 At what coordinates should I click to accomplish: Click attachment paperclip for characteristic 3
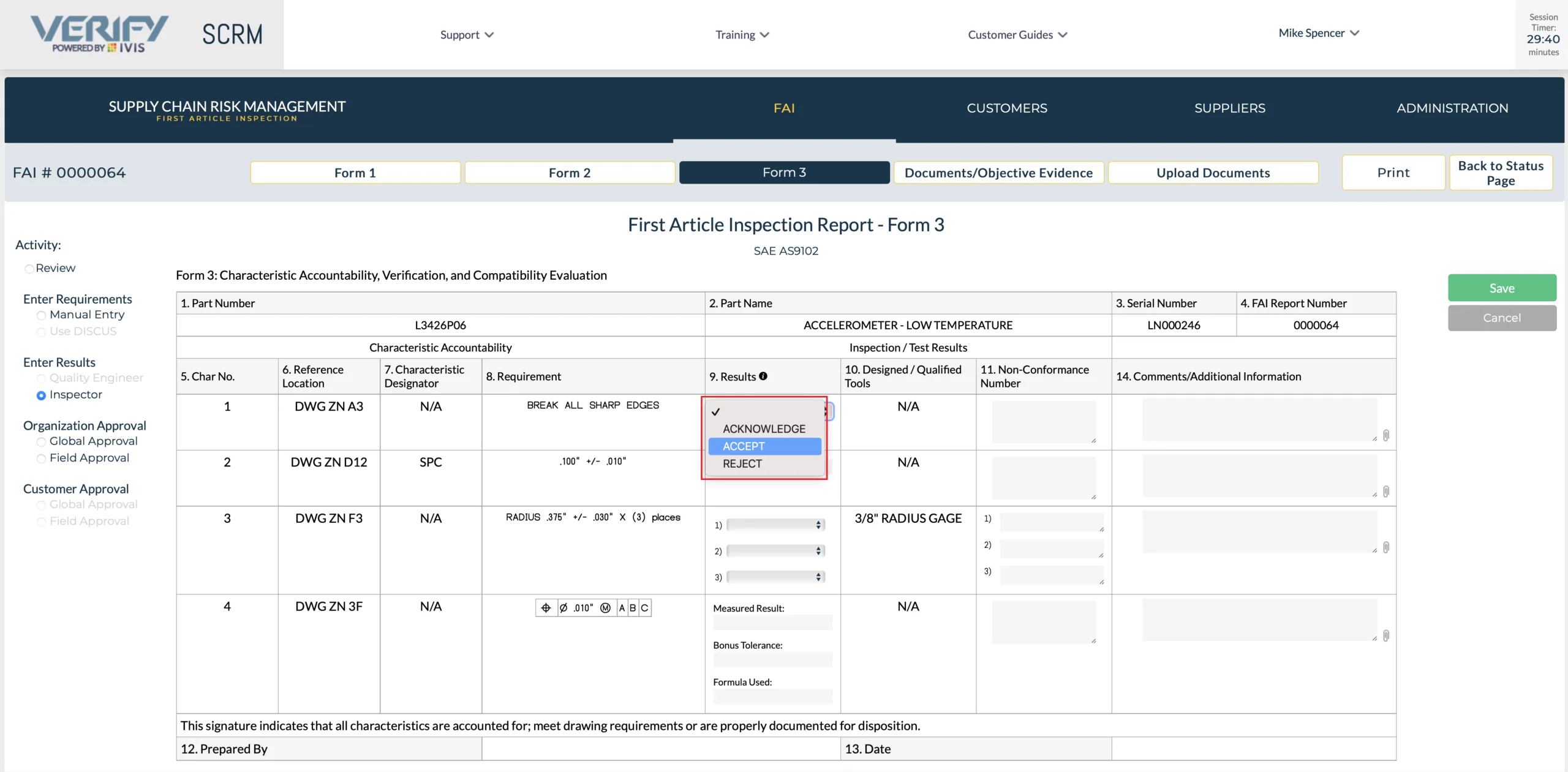(x=1386, y=547)
